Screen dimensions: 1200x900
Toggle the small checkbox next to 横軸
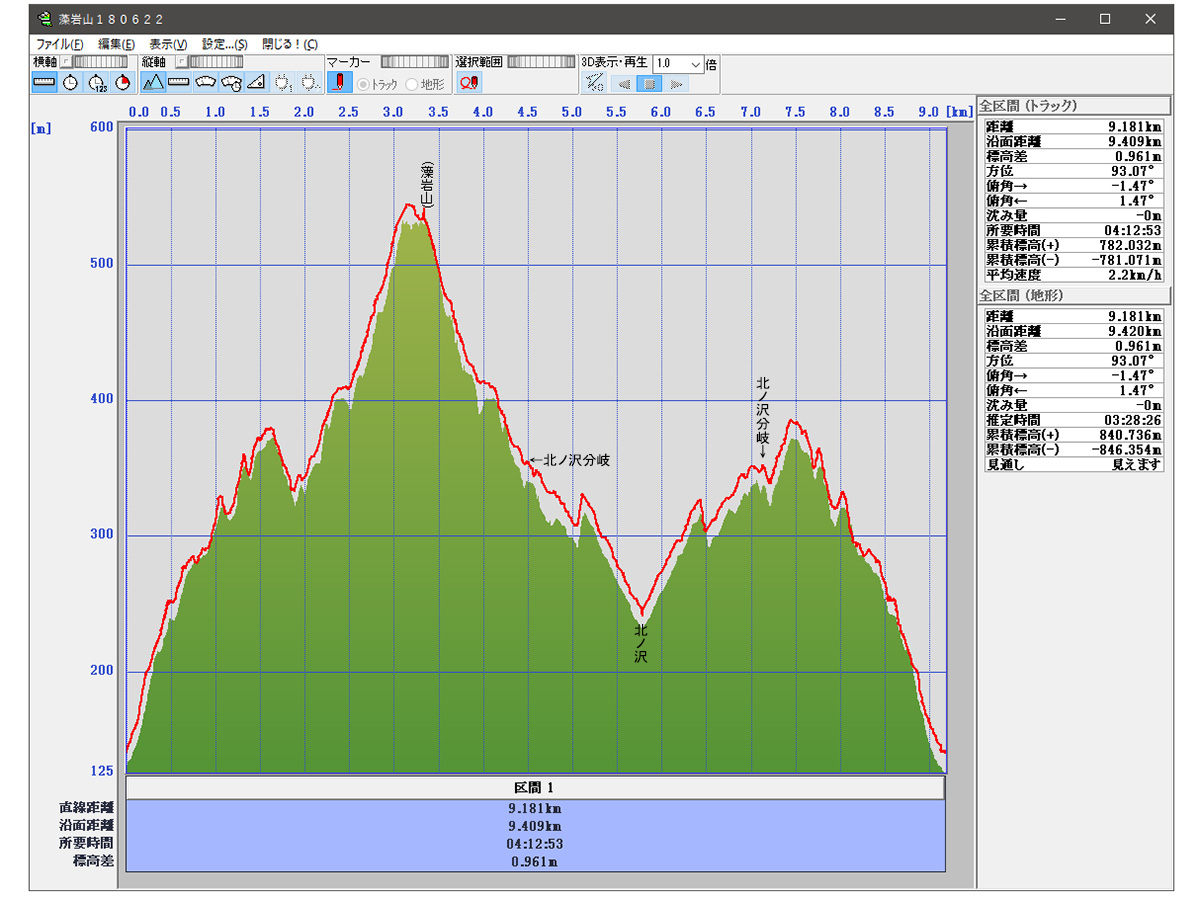pos(66,62)
